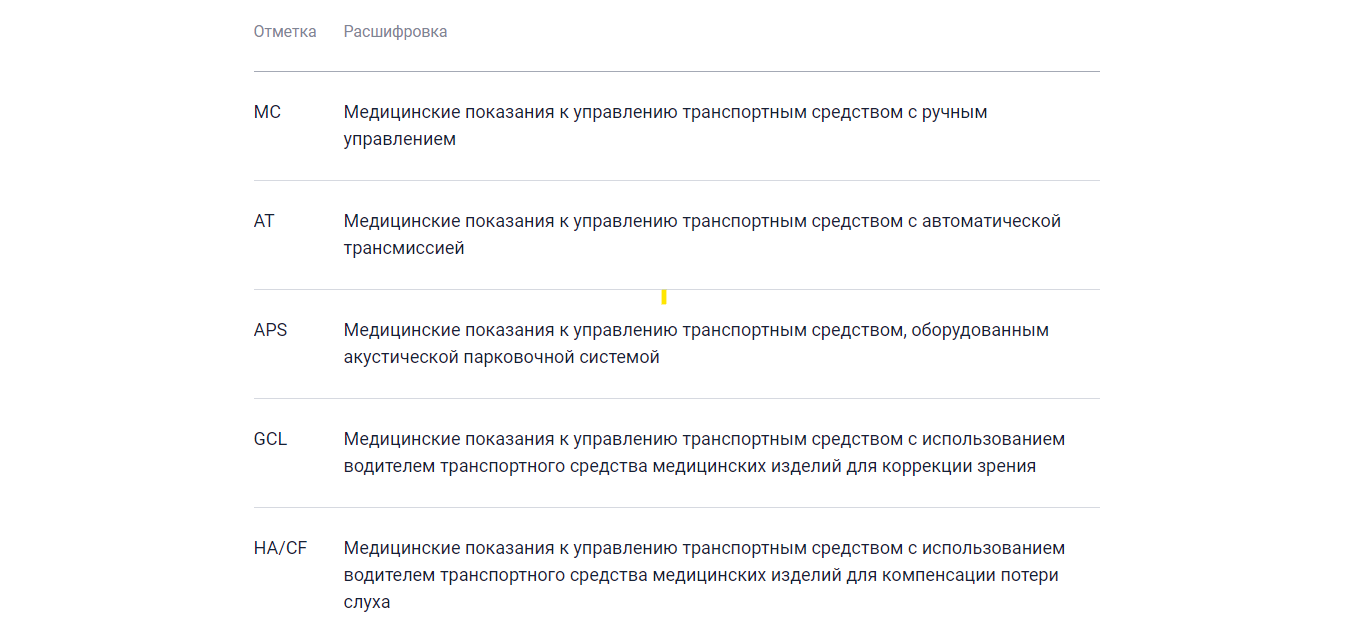Click the column header Расшифровка
Viewport: 1350px width, 629px height.
click(395, 31)
